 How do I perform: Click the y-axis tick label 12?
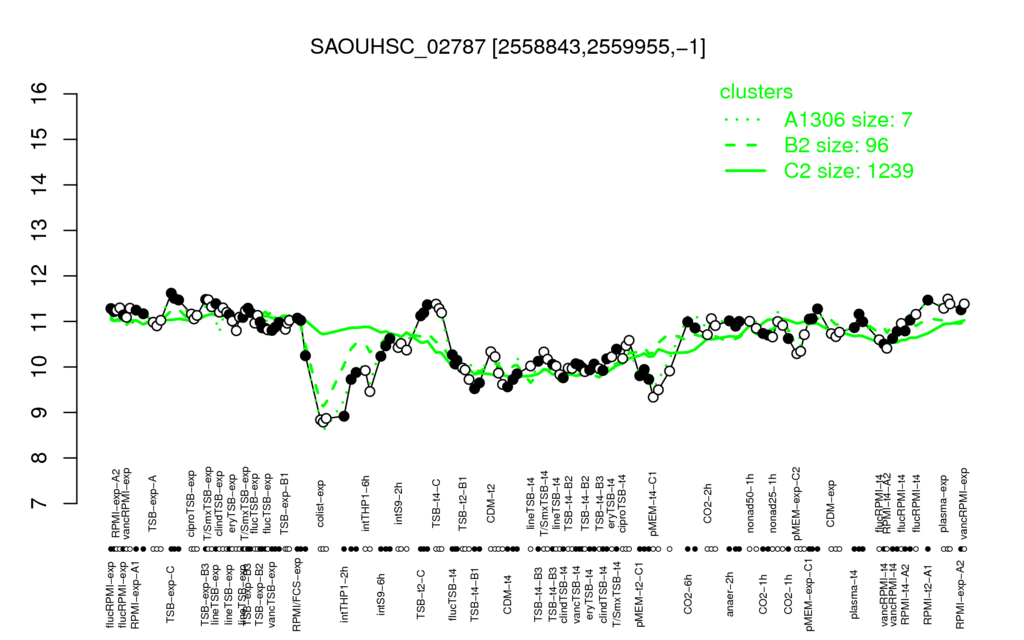pos(40,276)
